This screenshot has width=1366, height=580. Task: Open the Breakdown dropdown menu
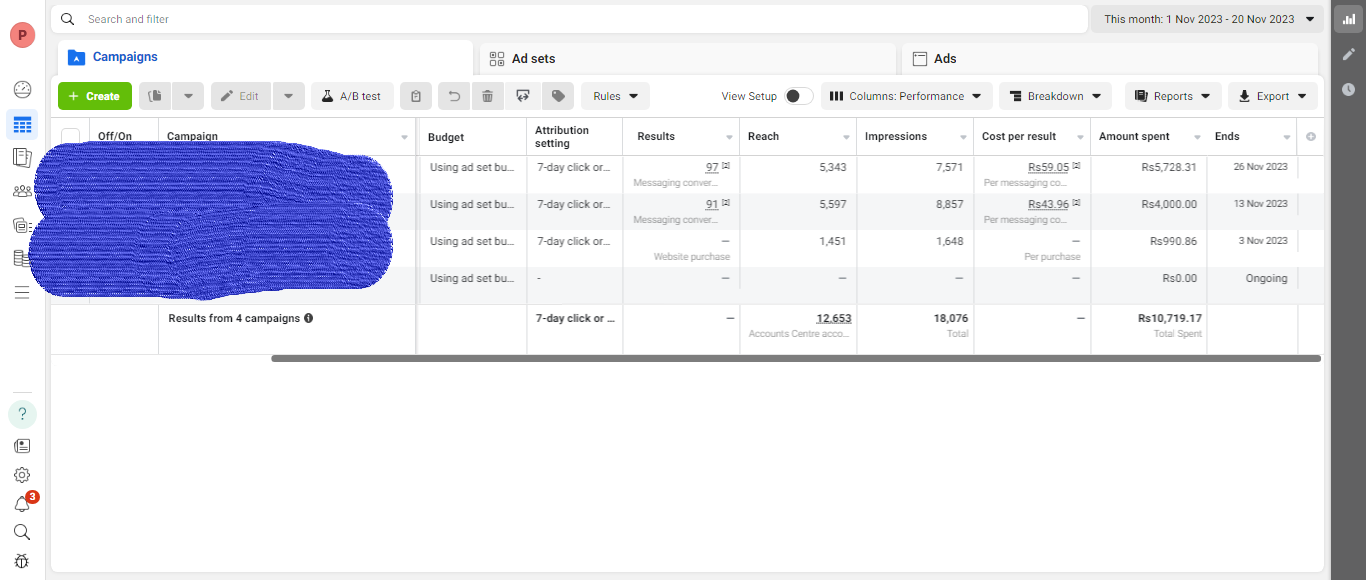pos(1055,96)
